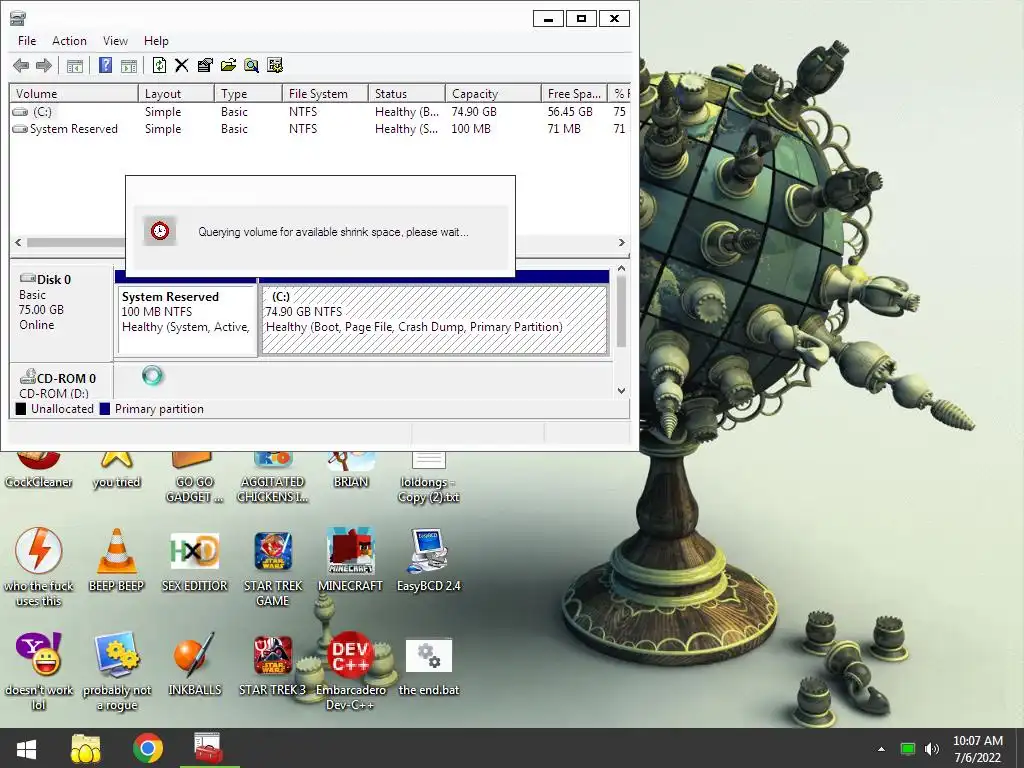Select the Embarcadero Dev-C++ desktop icon

click(x=351, y=671)
